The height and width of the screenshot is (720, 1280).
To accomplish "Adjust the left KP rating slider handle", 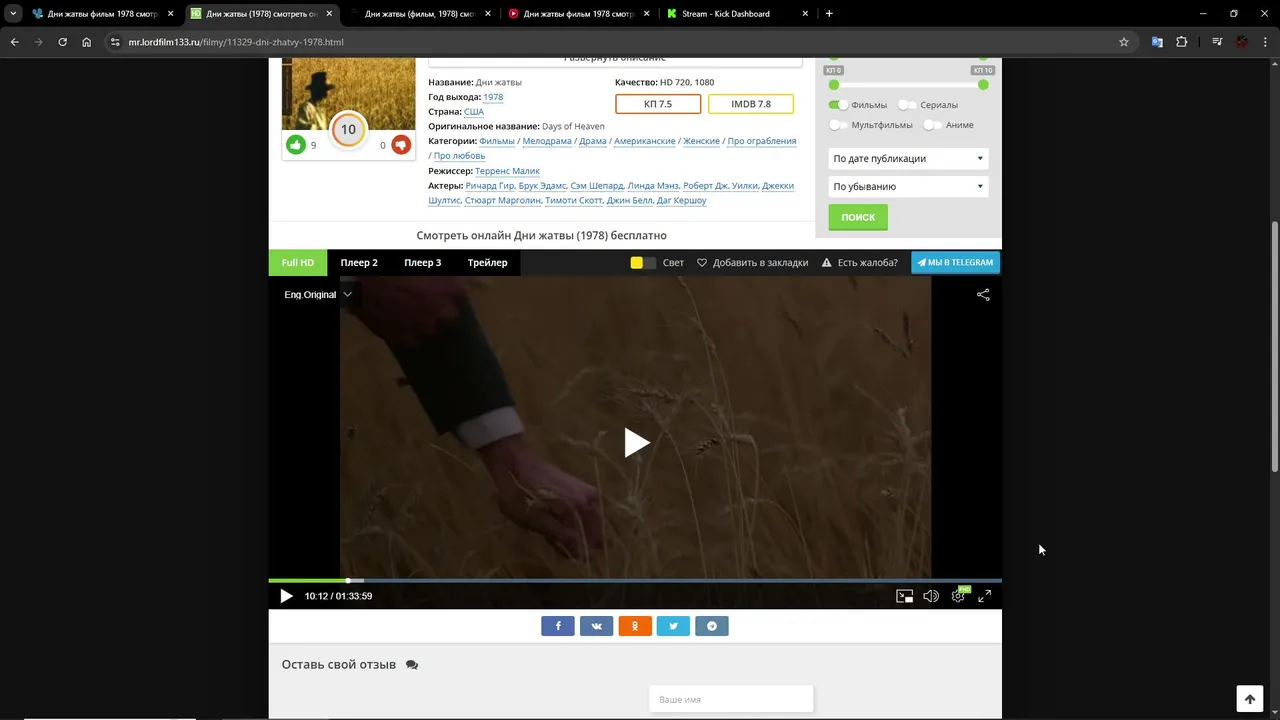I will point(834,85).
